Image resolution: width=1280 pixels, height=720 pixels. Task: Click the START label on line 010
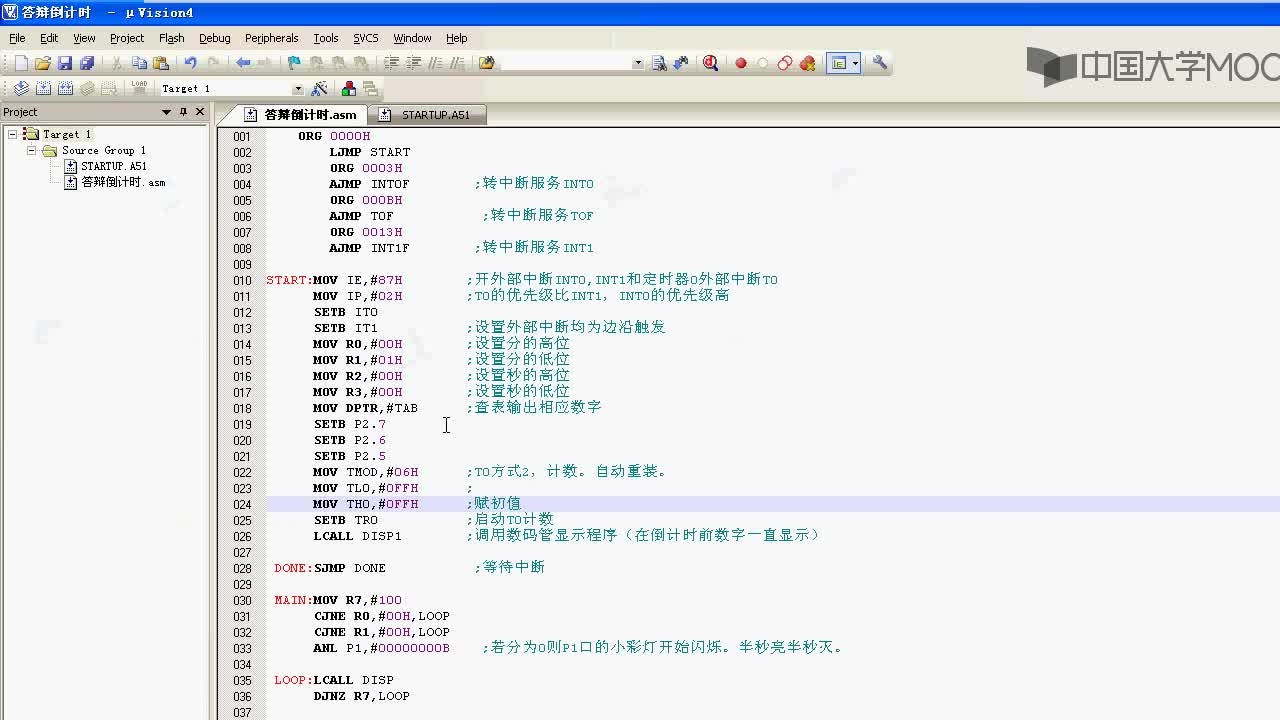pyautogui.click(x=289, y=280)
